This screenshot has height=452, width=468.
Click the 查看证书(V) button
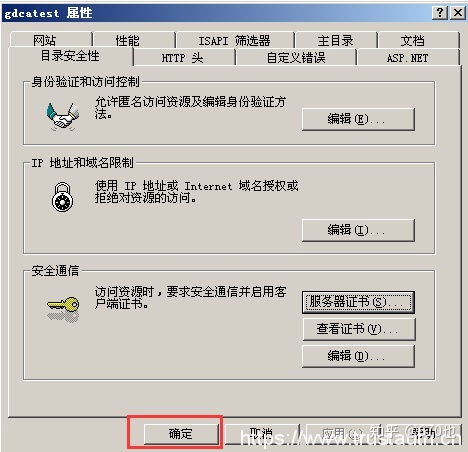point(359,329)
